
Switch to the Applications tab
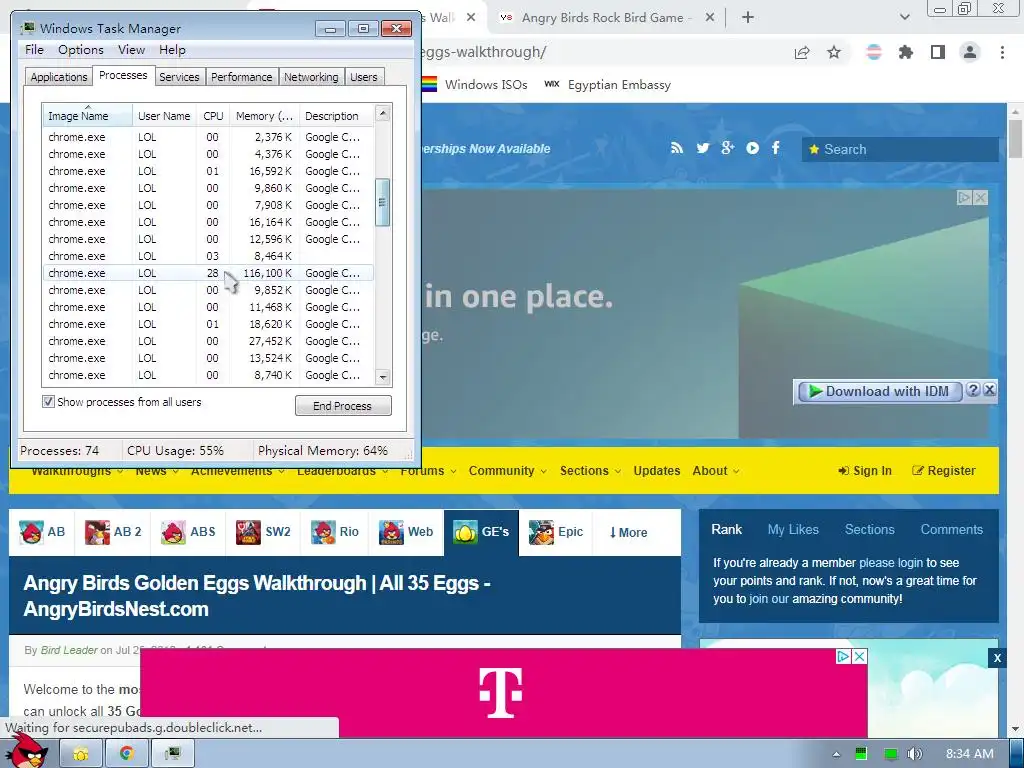click(59, 77)
